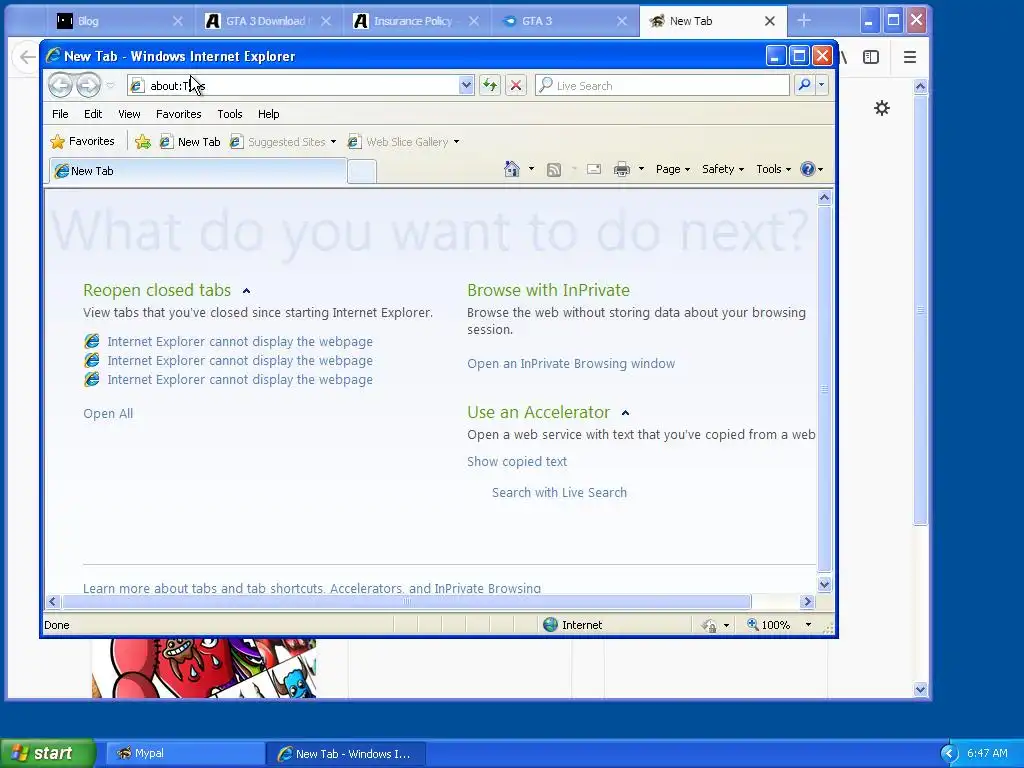Screen dimensions: 1024x768
Task: Open the View menu
Action: [x=129, y=114]
